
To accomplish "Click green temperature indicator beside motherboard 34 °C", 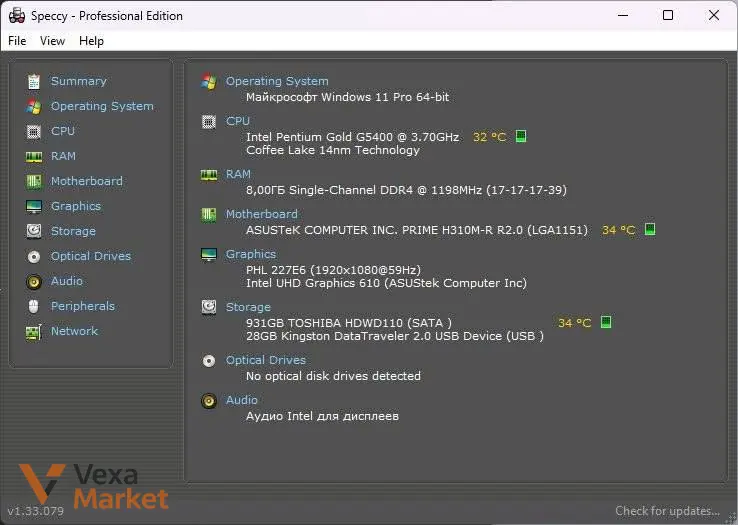I will 650,229.
